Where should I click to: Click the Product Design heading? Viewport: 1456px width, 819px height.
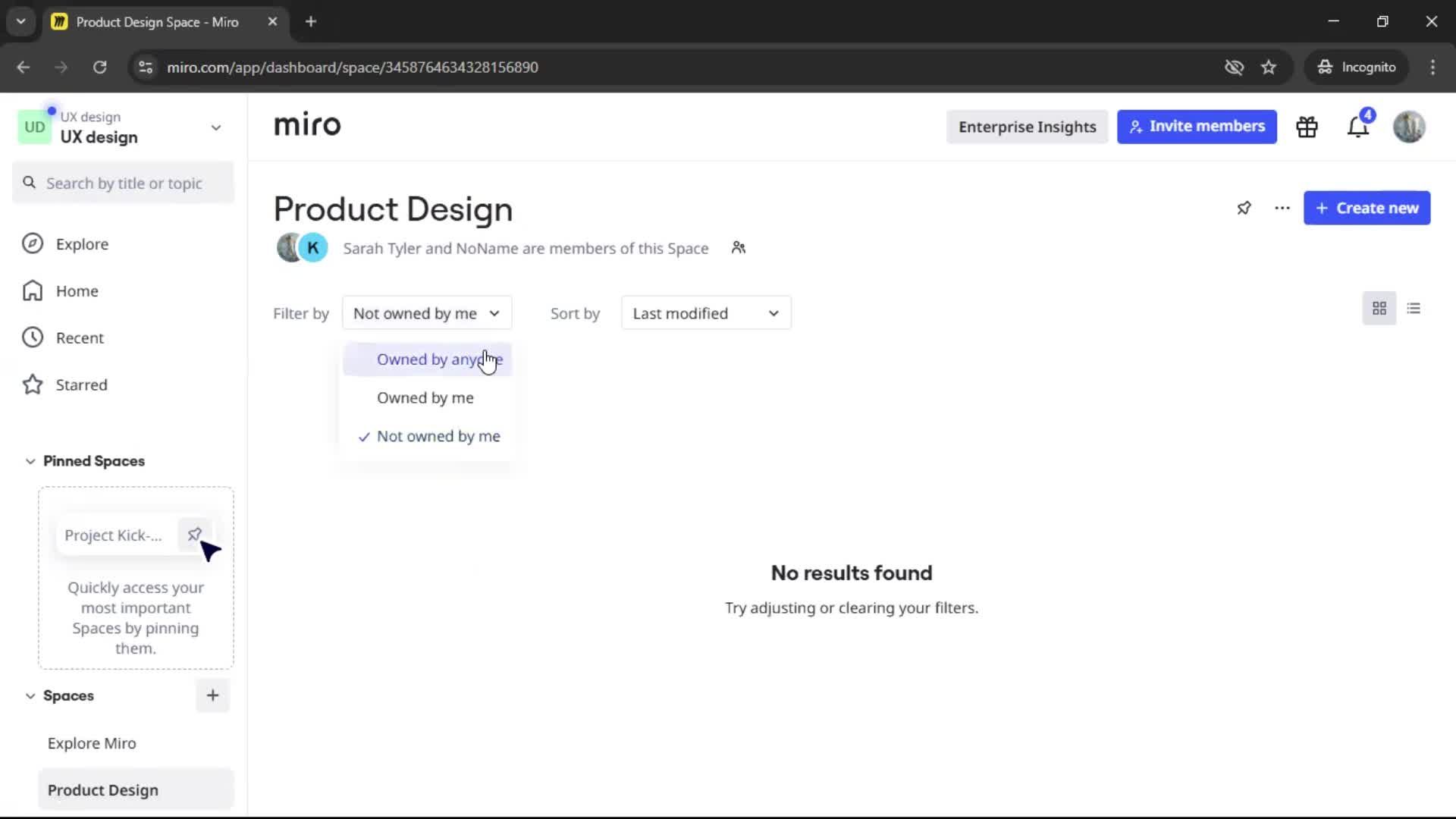pyautogui.click(x=393, y=209)
